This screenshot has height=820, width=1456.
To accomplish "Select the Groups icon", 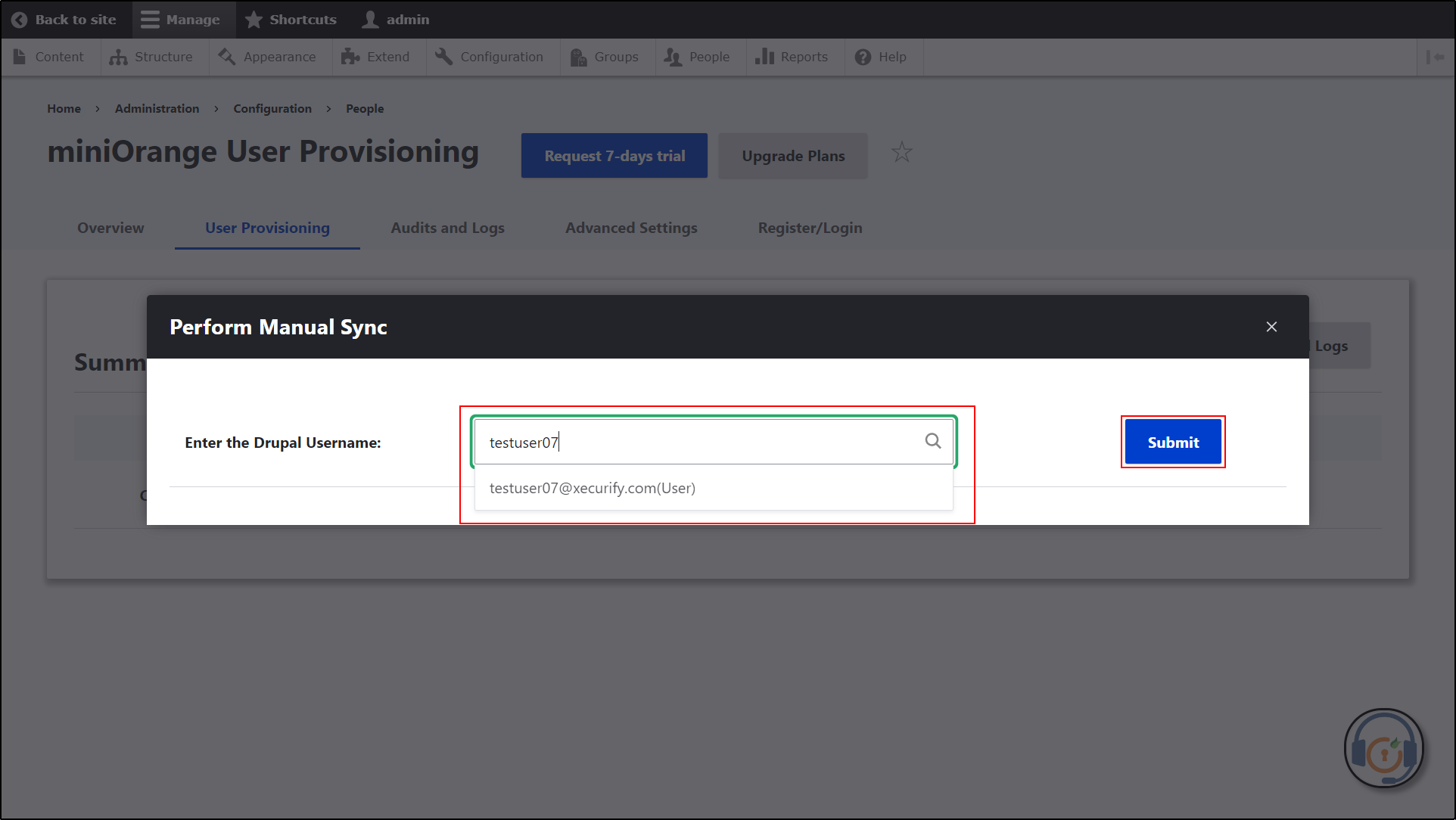I will (578, 56).
